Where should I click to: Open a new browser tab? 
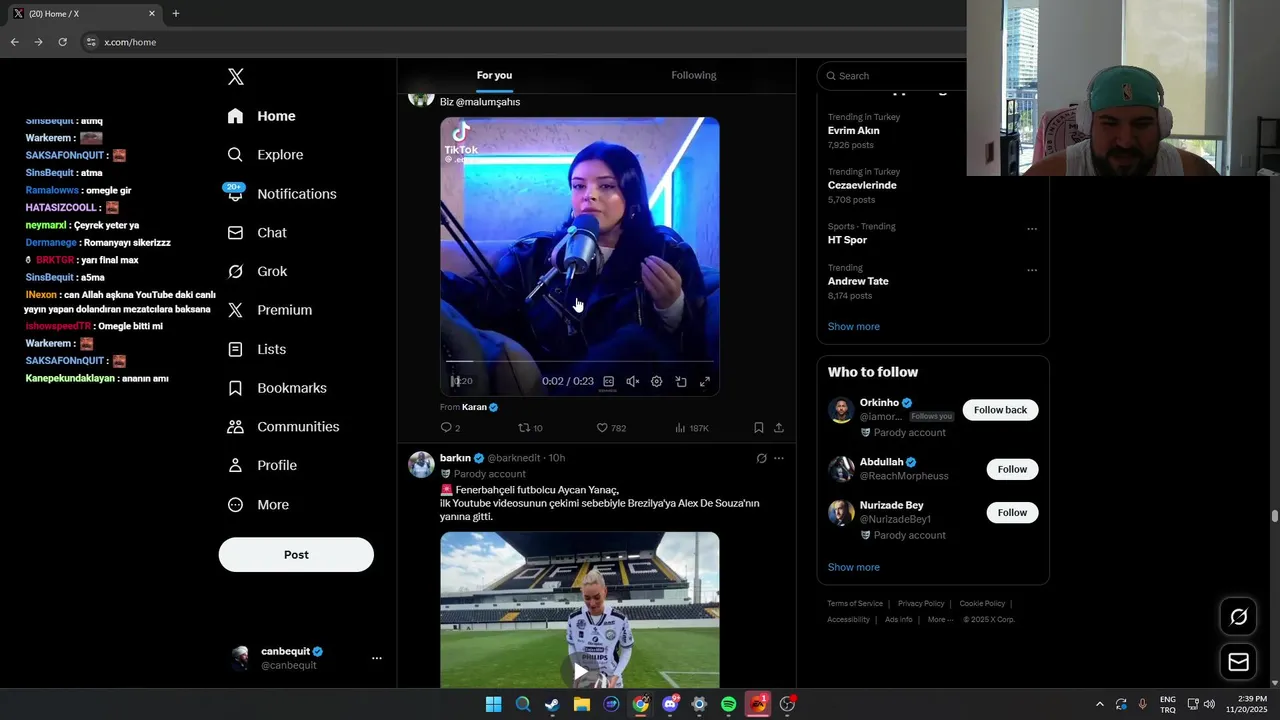tap(176, 14)
